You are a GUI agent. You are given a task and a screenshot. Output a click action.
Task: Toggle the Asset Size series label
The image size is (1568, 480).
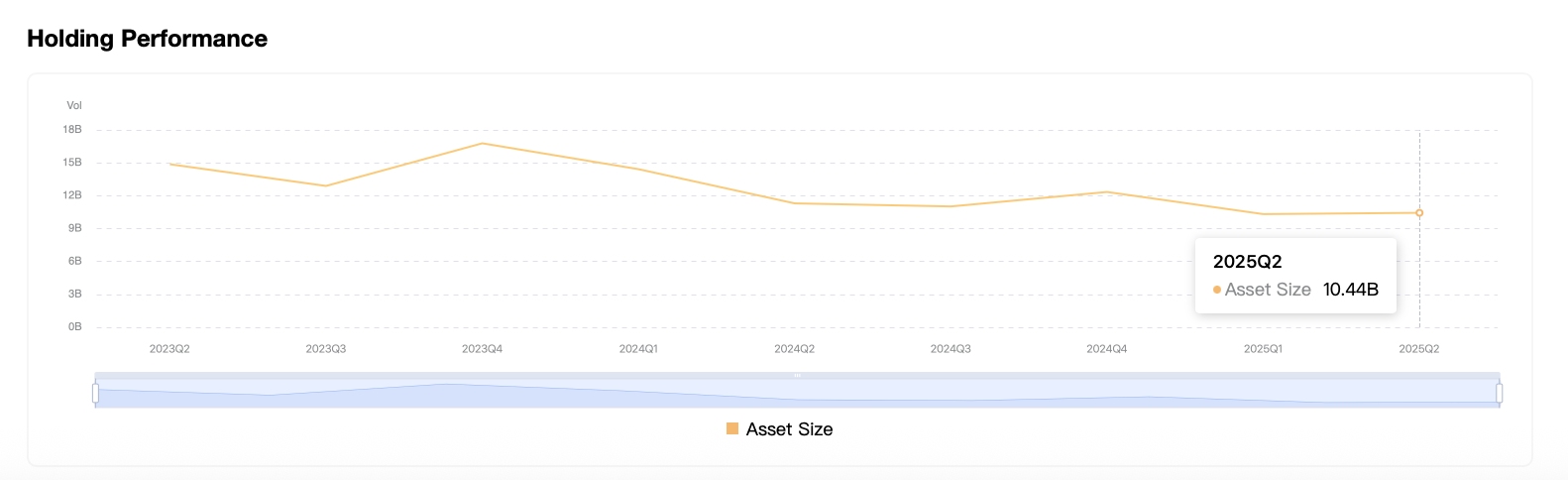[x=789, y=429]
